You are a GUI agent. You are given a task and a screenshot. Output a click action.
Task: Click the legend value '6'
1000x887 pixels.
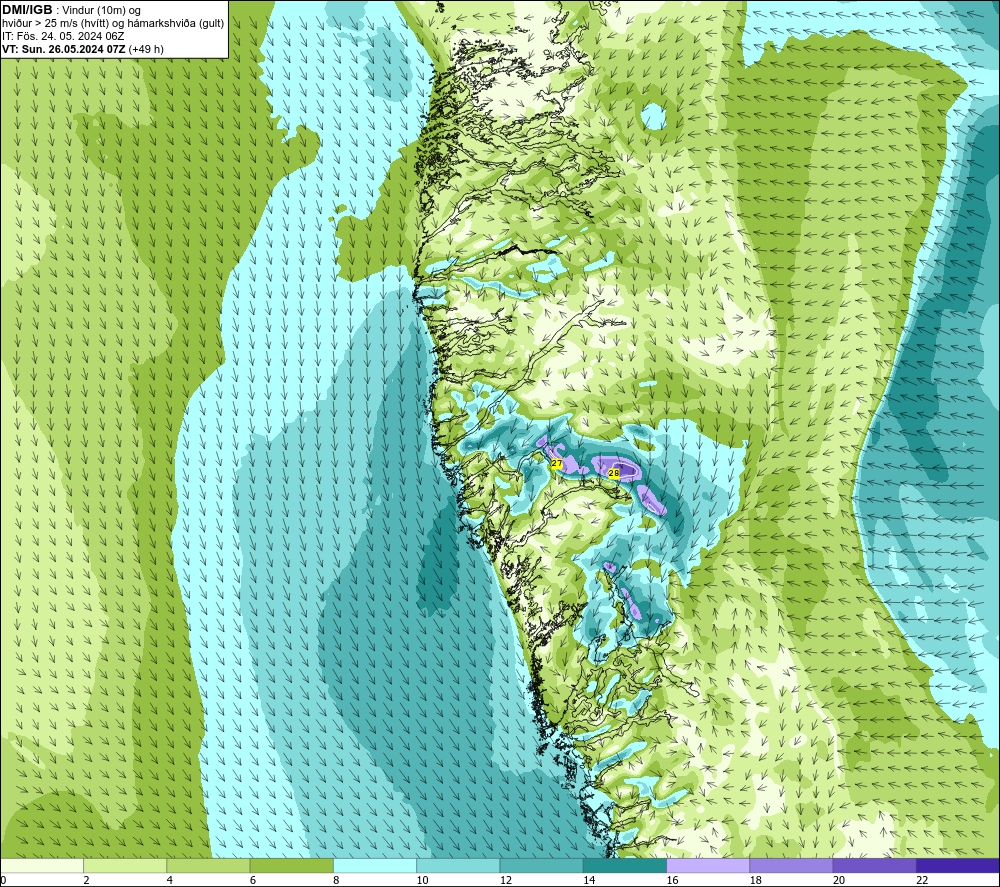point(253,880)
